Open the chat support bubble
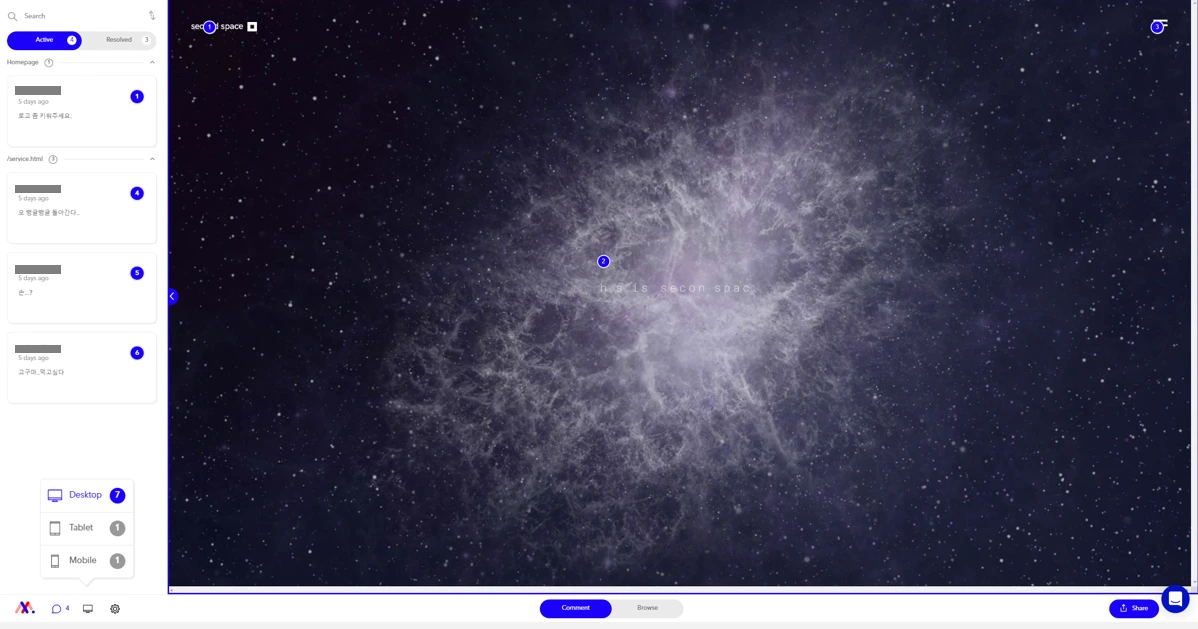 tap(1175, 598)
